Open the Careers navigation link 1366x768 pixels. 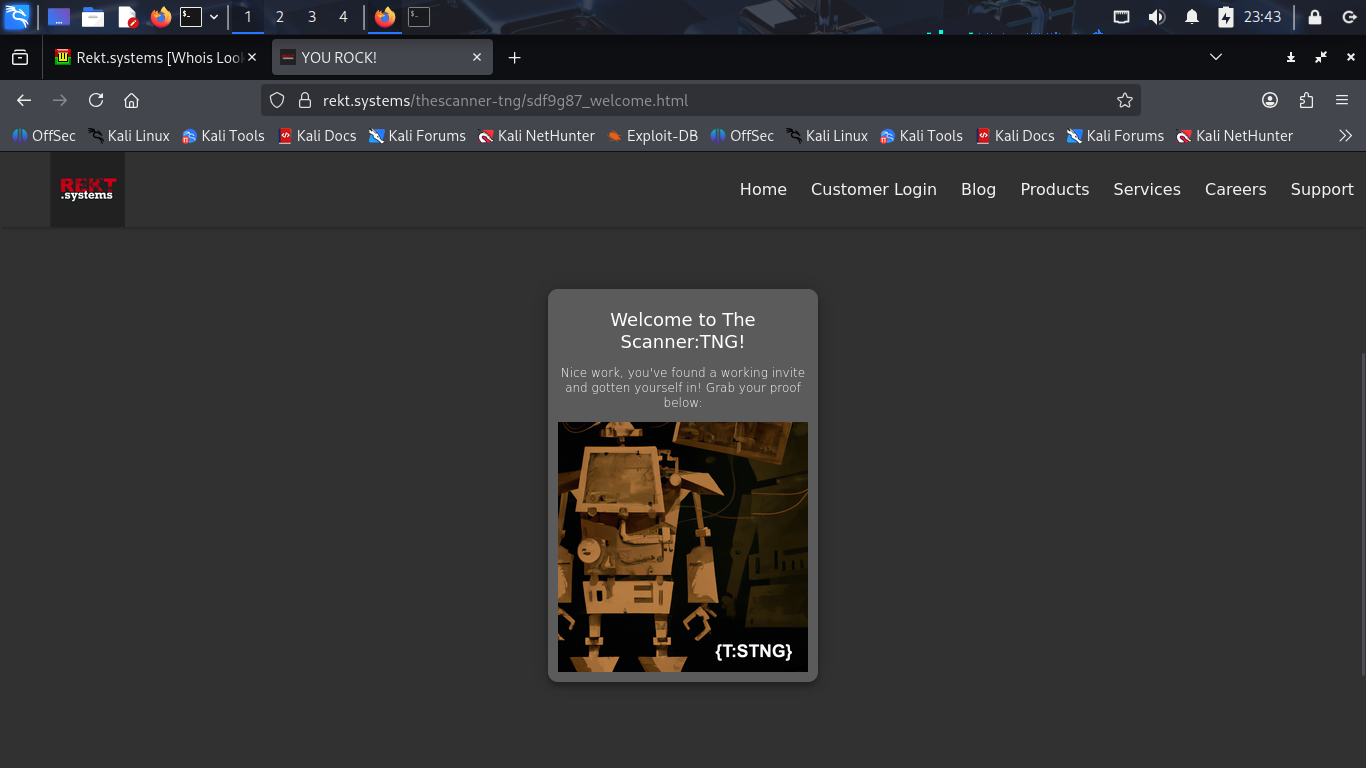pos(1235,189)
